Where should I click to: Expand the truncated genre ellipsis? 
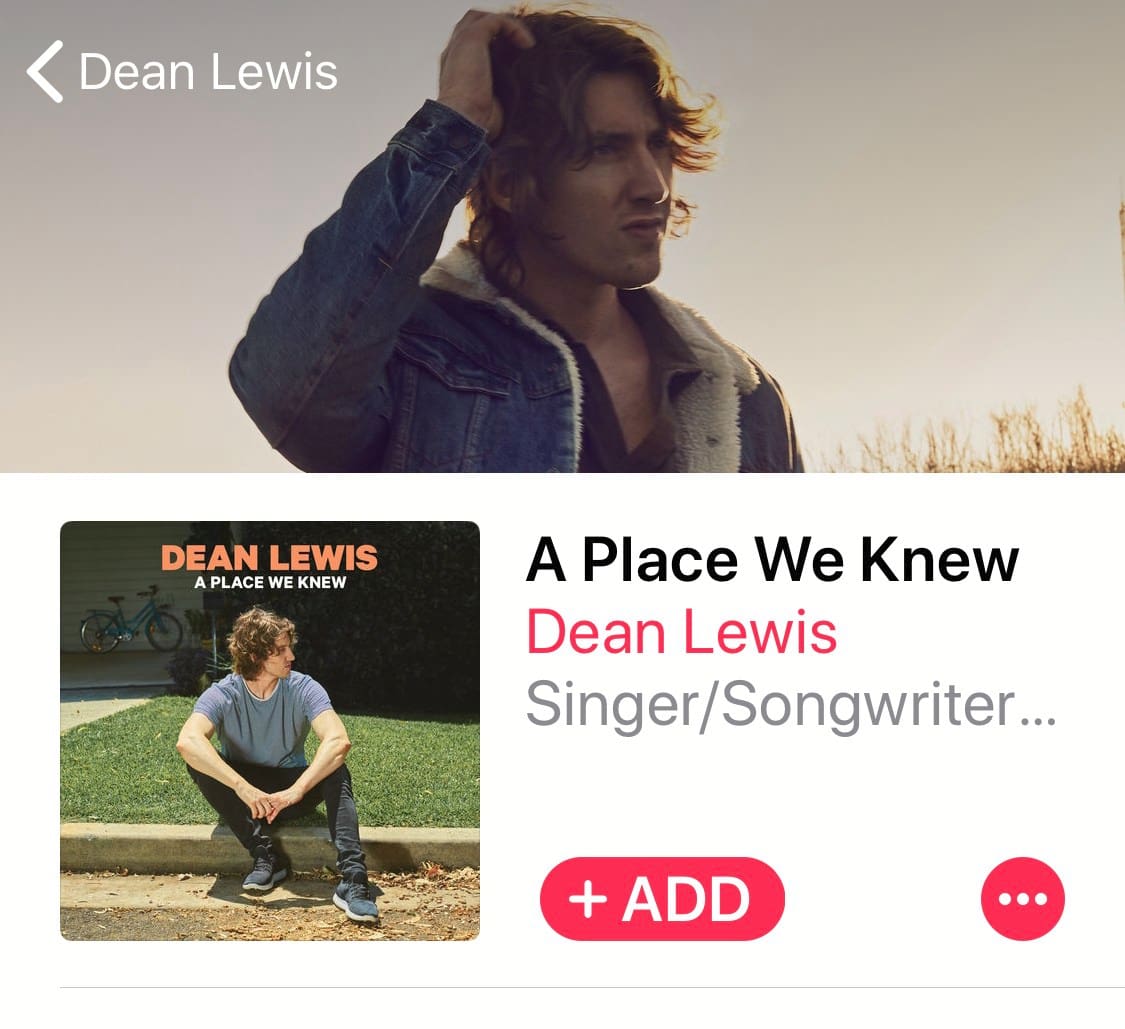click(1037, 720)
